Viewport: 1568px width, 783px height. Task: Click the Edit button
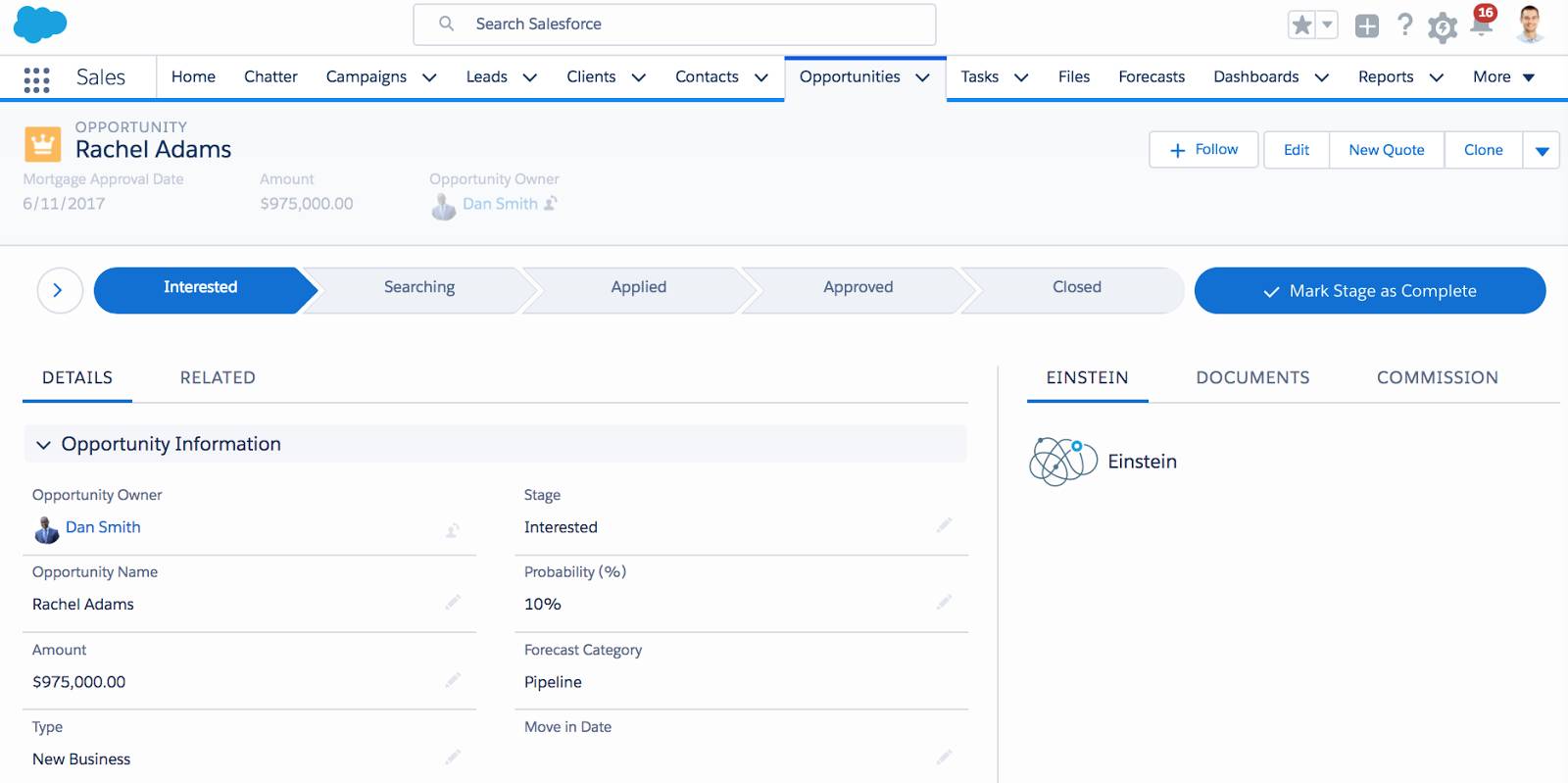(x=1297, y=151)
